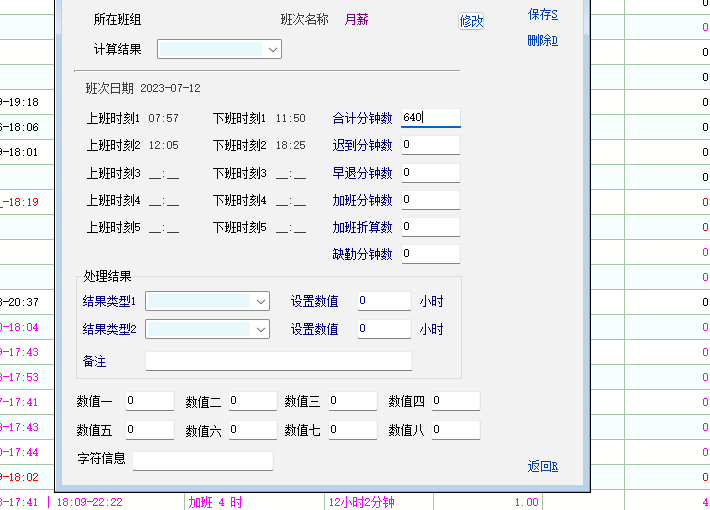This screenshot has width=710, height=510.
Task: Click the 保存 link
Action: [x=542, y=14]
